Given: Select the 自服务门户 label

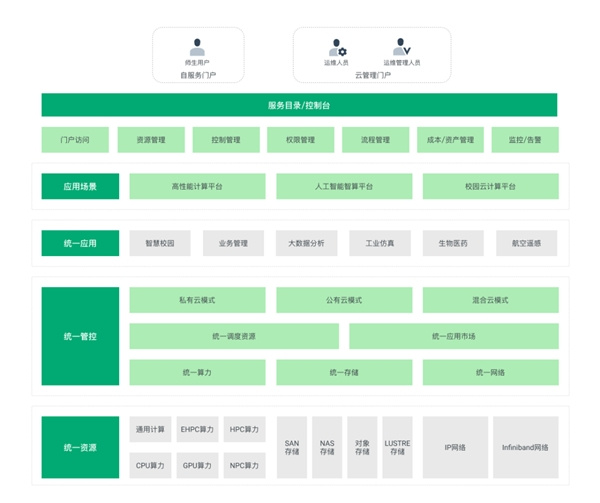Looking at the screenshot, I should coord(198,75).
